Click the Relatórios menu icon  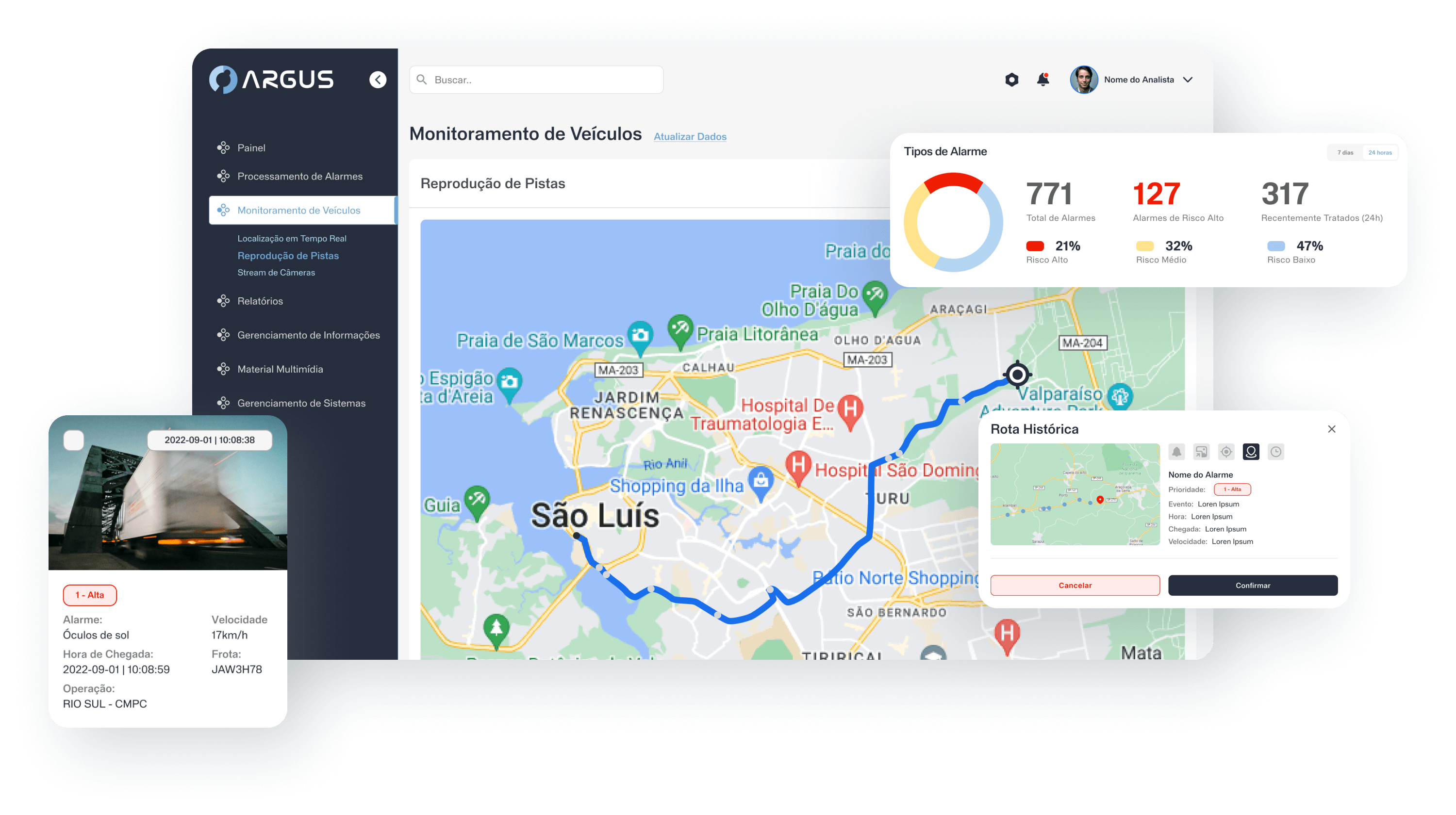click(x=223, y=301)
